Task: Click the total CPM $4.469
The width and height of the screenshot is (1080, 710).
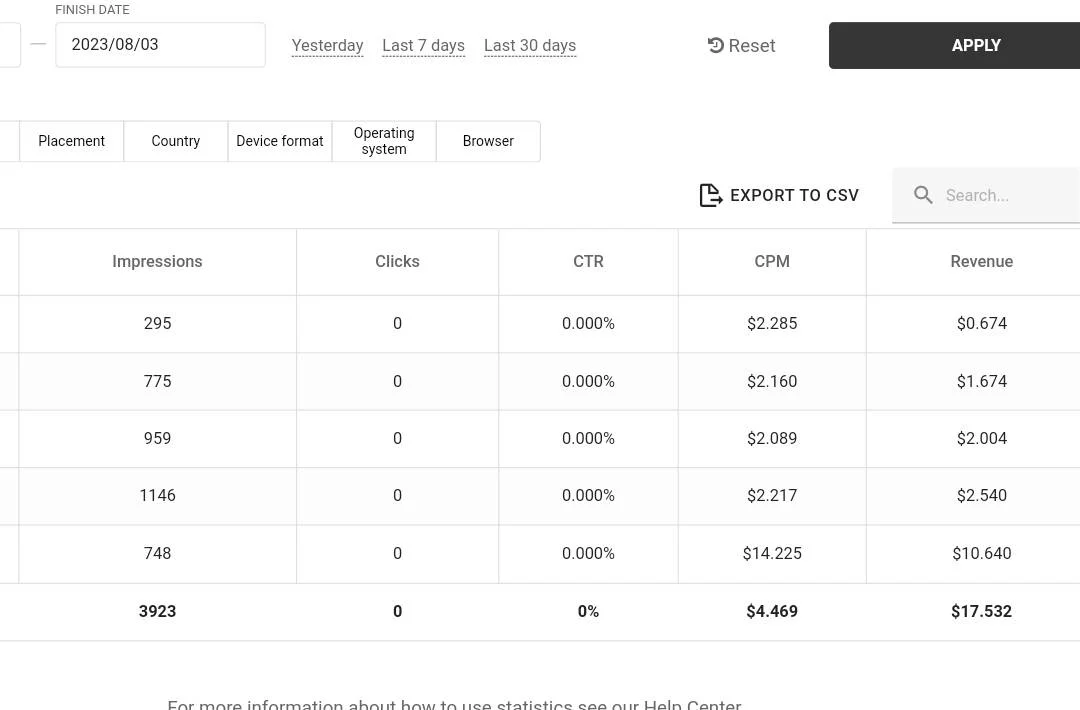Action: 772,612
